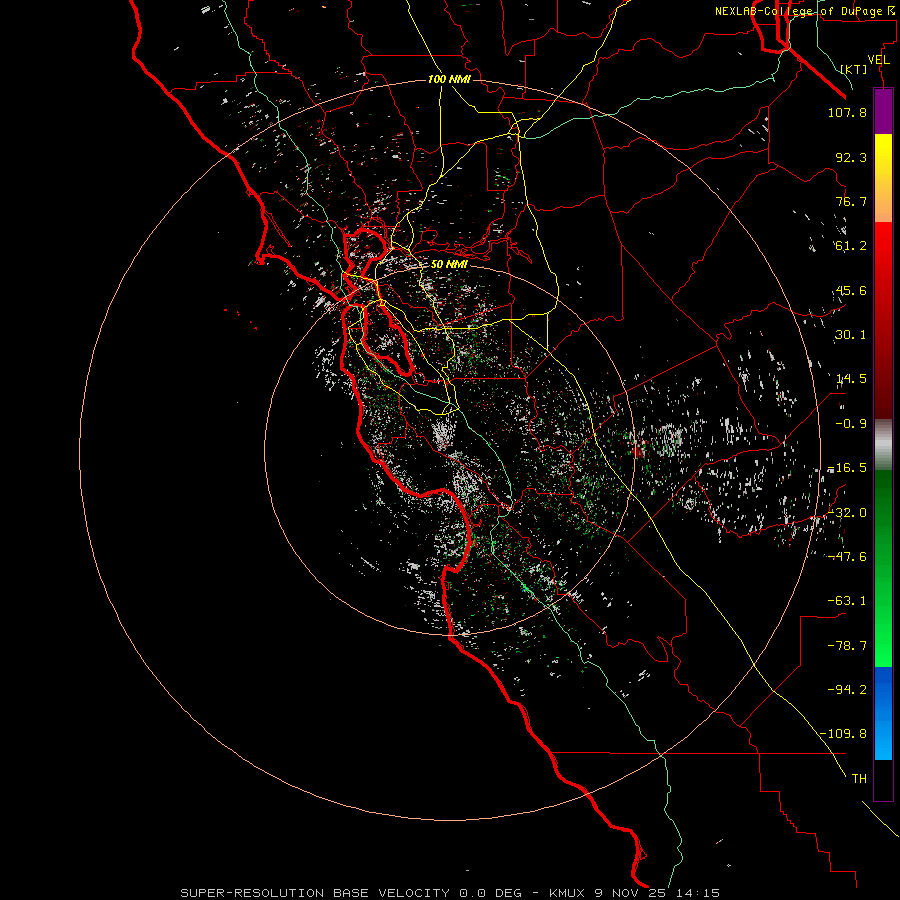Viewport: 900px width, 900px height.
Task: Click the -32.0 velocity scale value
Action: [x=847, y=513]
